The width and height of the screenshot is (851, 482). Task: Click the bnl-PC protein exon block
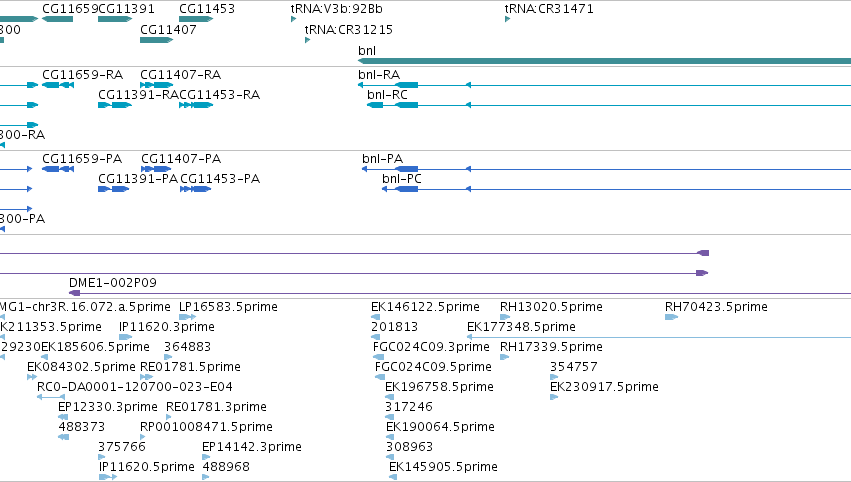tap(407, 189)
